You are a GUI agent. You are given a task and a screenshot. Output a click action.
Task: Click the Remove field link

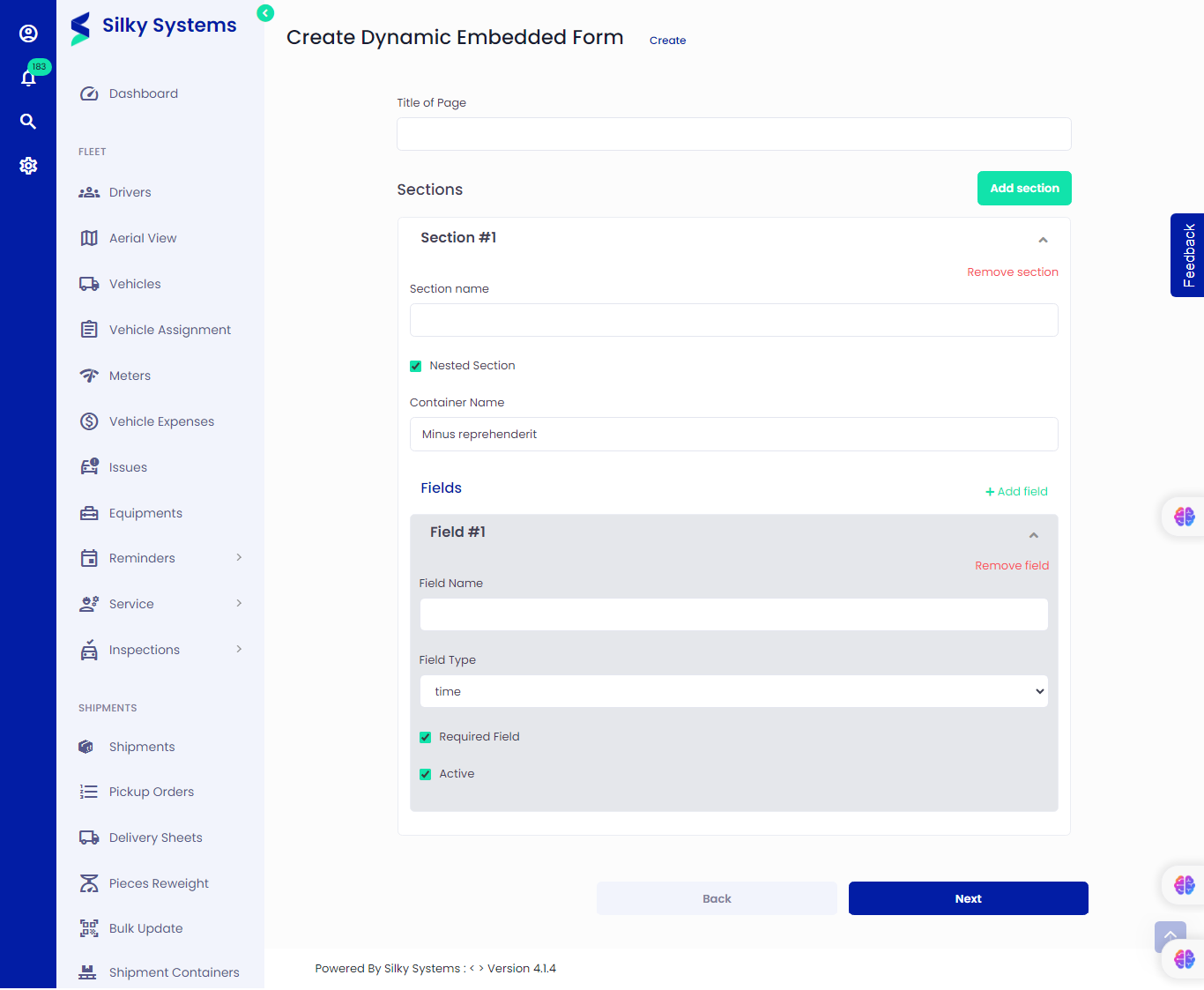click(x=1011, y=565)
